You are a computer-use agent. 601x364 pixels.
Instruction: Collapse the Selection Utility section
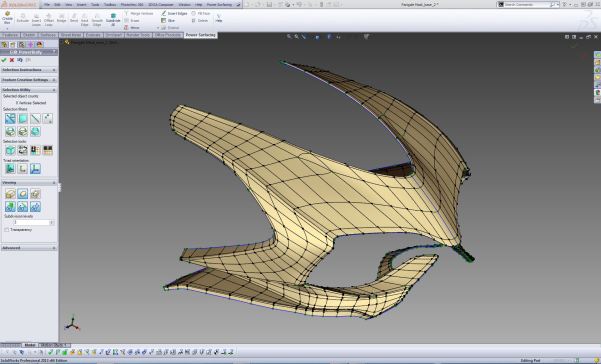pos(29,90)
